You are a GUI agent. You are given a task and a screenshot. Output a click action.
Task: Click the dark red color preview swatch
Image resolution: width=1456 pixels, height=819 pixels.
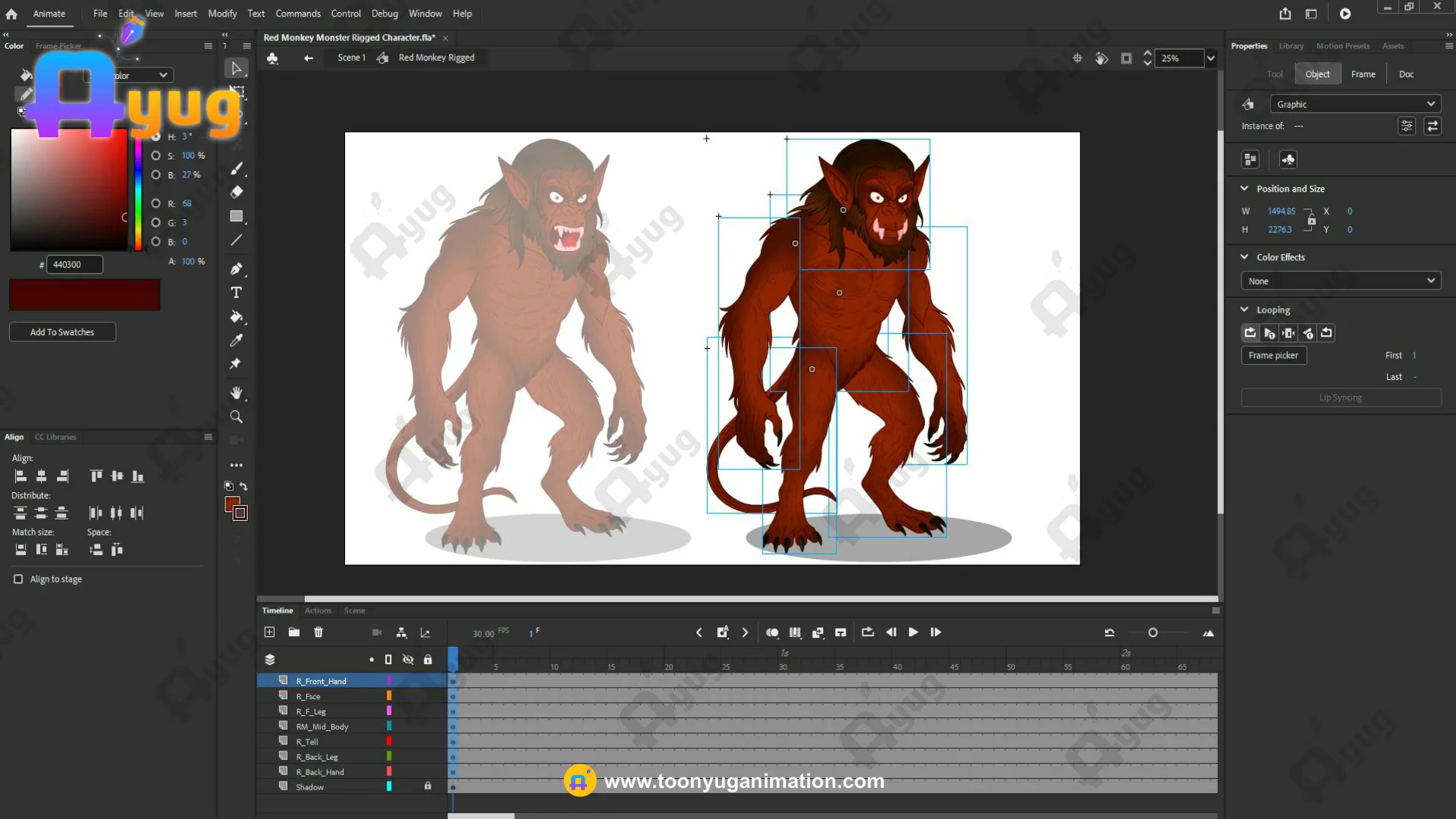click(84, 295)
